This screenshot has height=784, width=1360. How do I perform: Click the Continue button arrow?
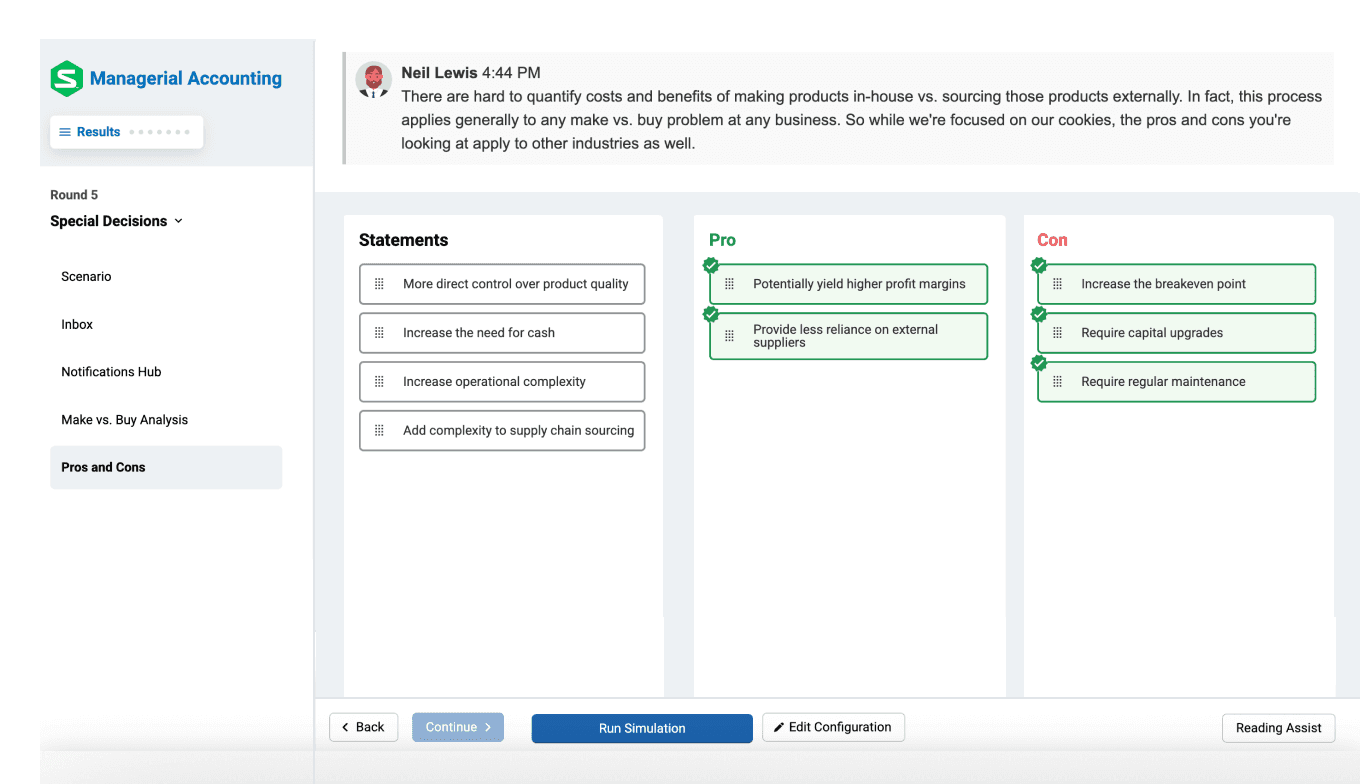coord(488,727)
